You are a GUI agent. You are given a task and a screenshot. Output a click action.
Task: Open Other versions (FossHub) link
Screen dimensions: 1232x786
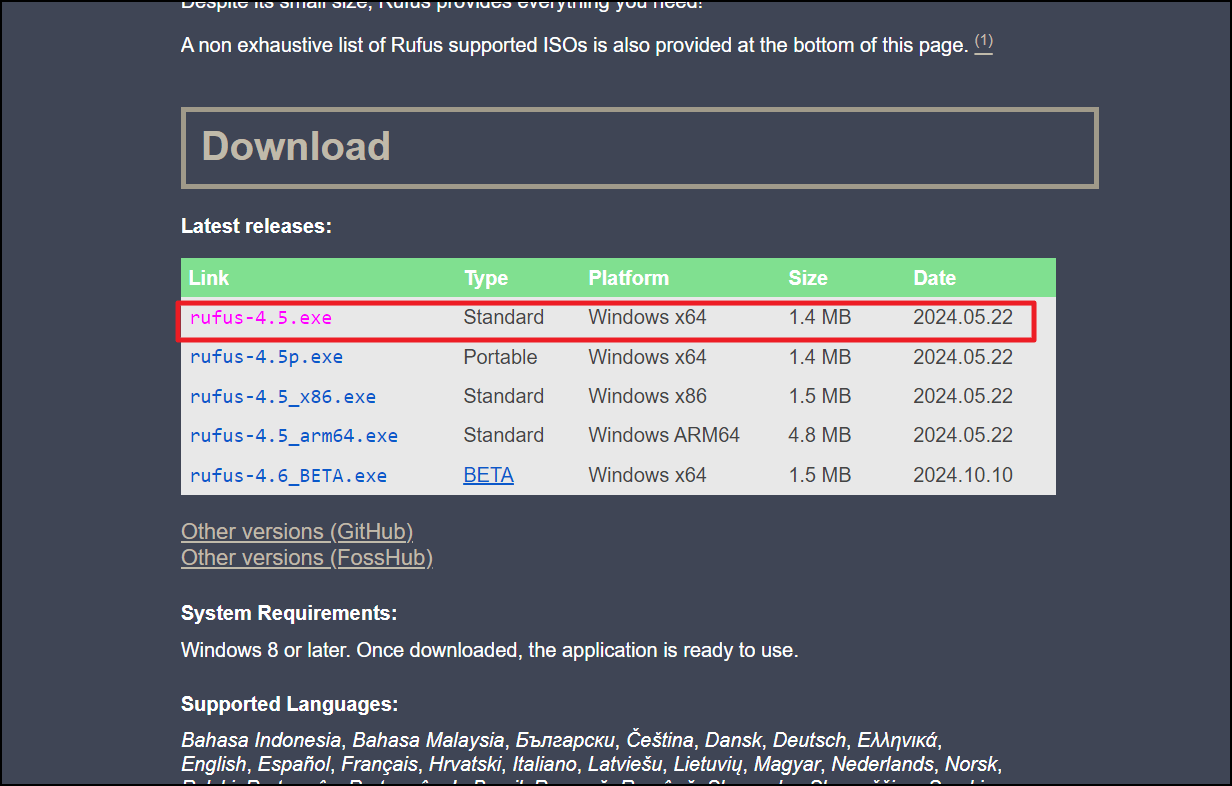pos(306,558)
